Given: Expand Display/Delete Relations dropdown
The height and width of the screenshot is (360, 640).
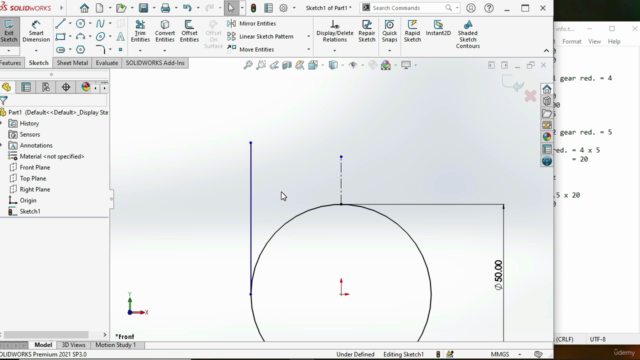Looking at the screenshot, I should click(335, 50).
